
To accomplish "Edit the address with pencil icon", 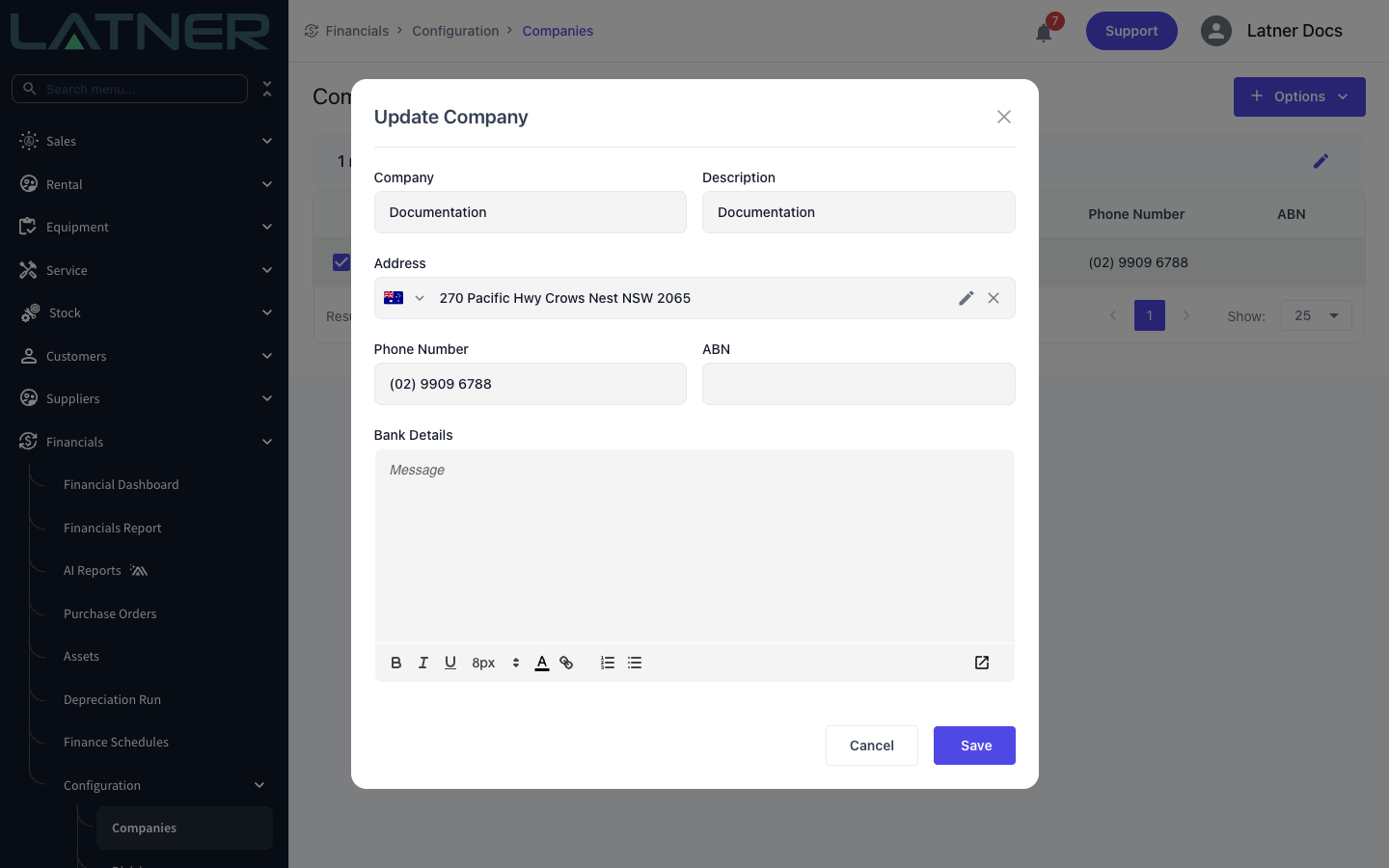I will click(x=967, y=298).
